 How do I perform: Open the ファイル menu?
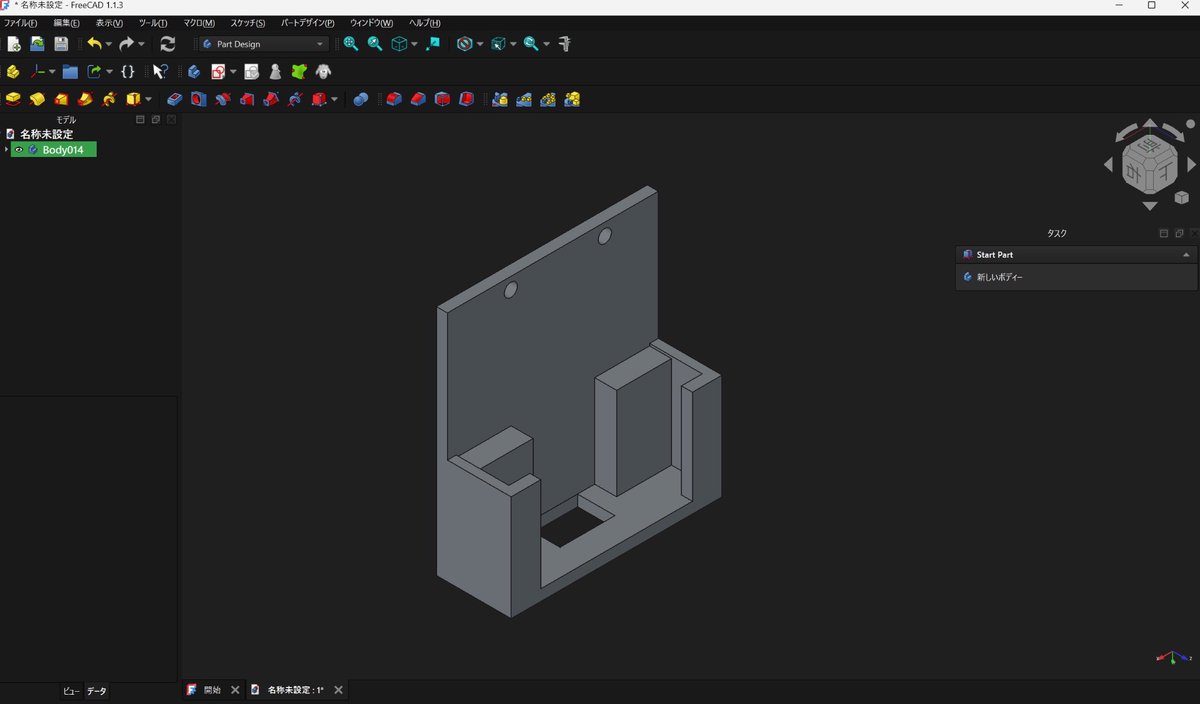tap(21, 23)
